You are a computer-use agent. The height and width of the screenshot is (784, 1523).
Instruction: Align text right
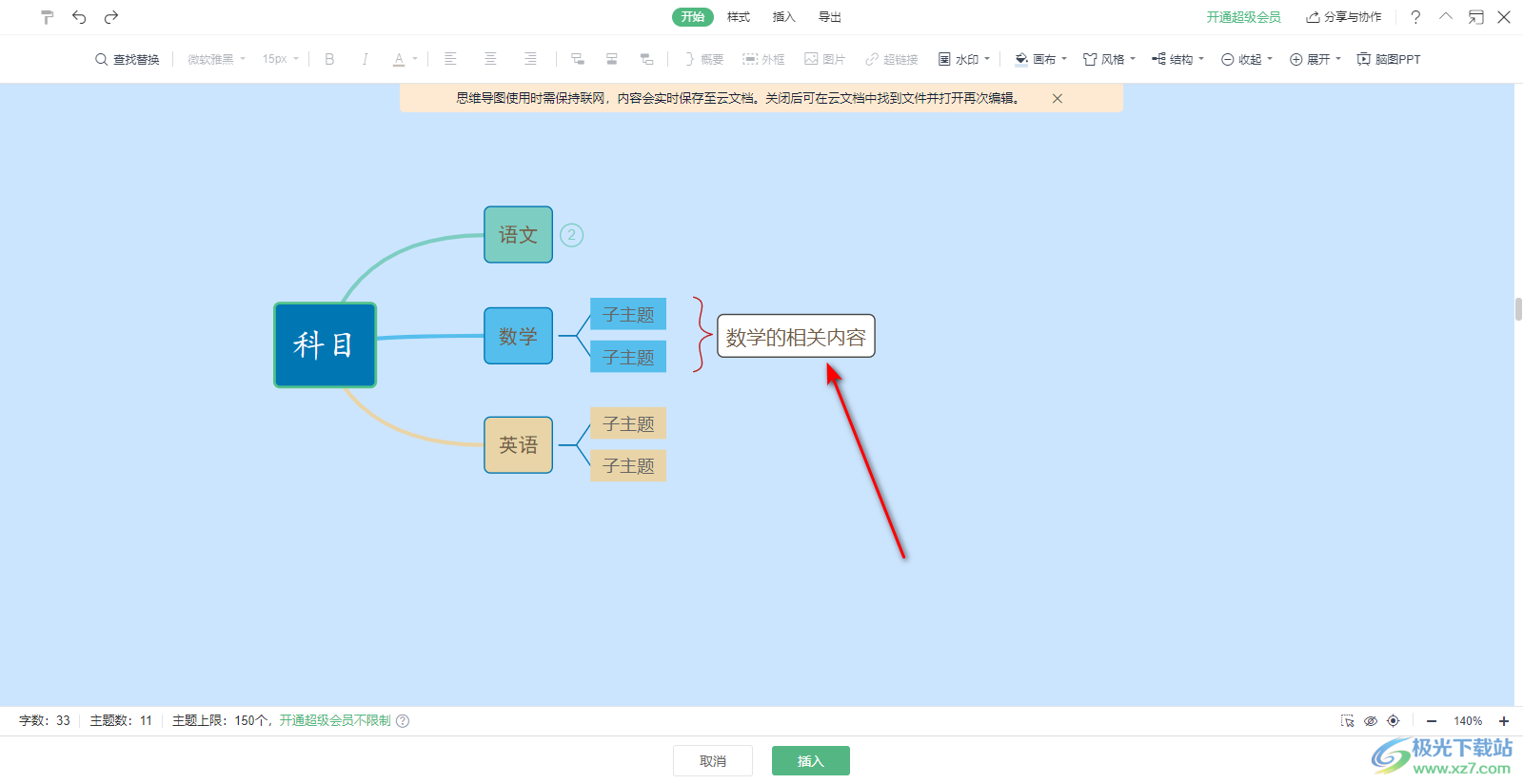click(530, 59)
